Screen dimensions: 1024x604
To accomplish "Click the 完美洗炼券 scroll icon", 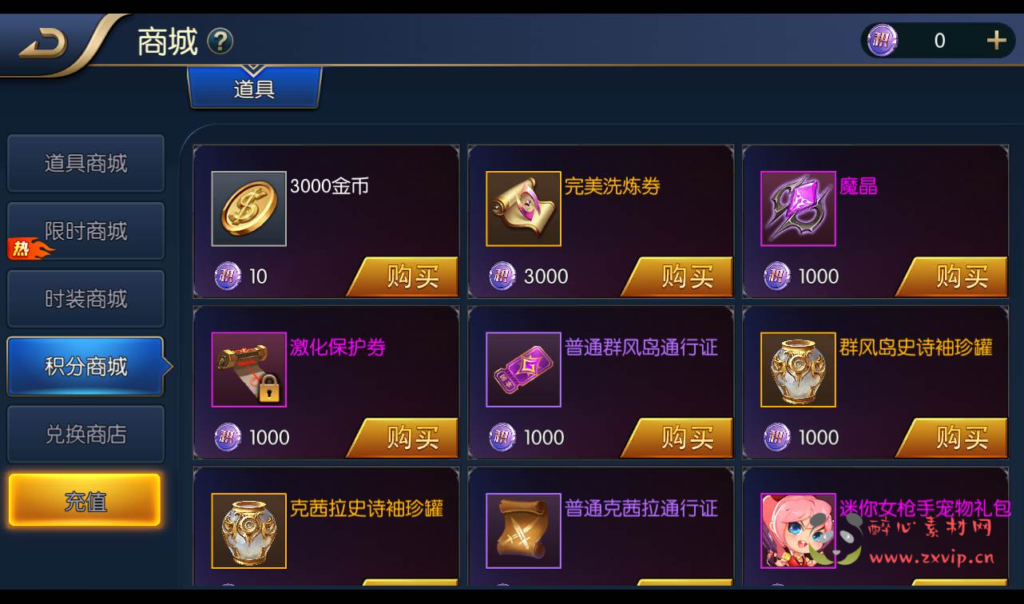I will 523,208.
